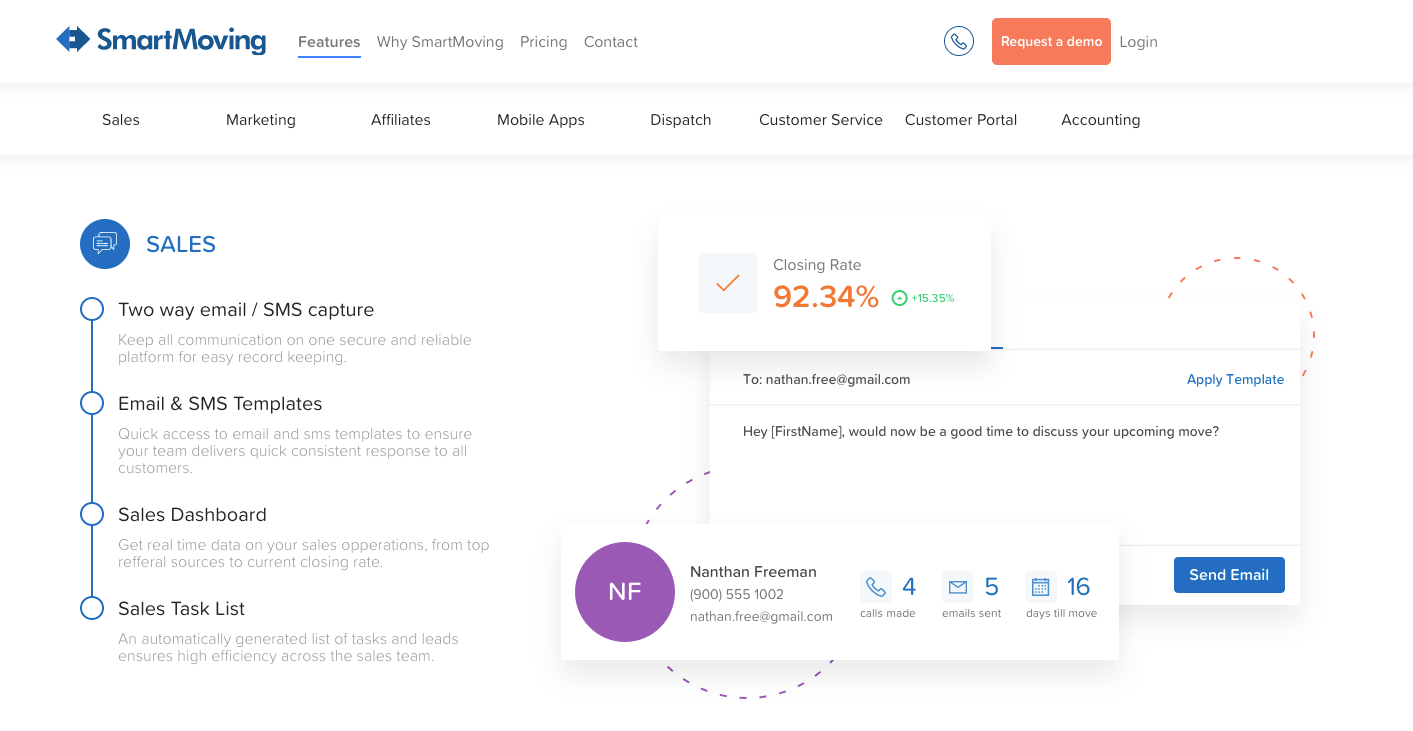Click the green percentage increase indicator icon

click(x=899, y=298)
